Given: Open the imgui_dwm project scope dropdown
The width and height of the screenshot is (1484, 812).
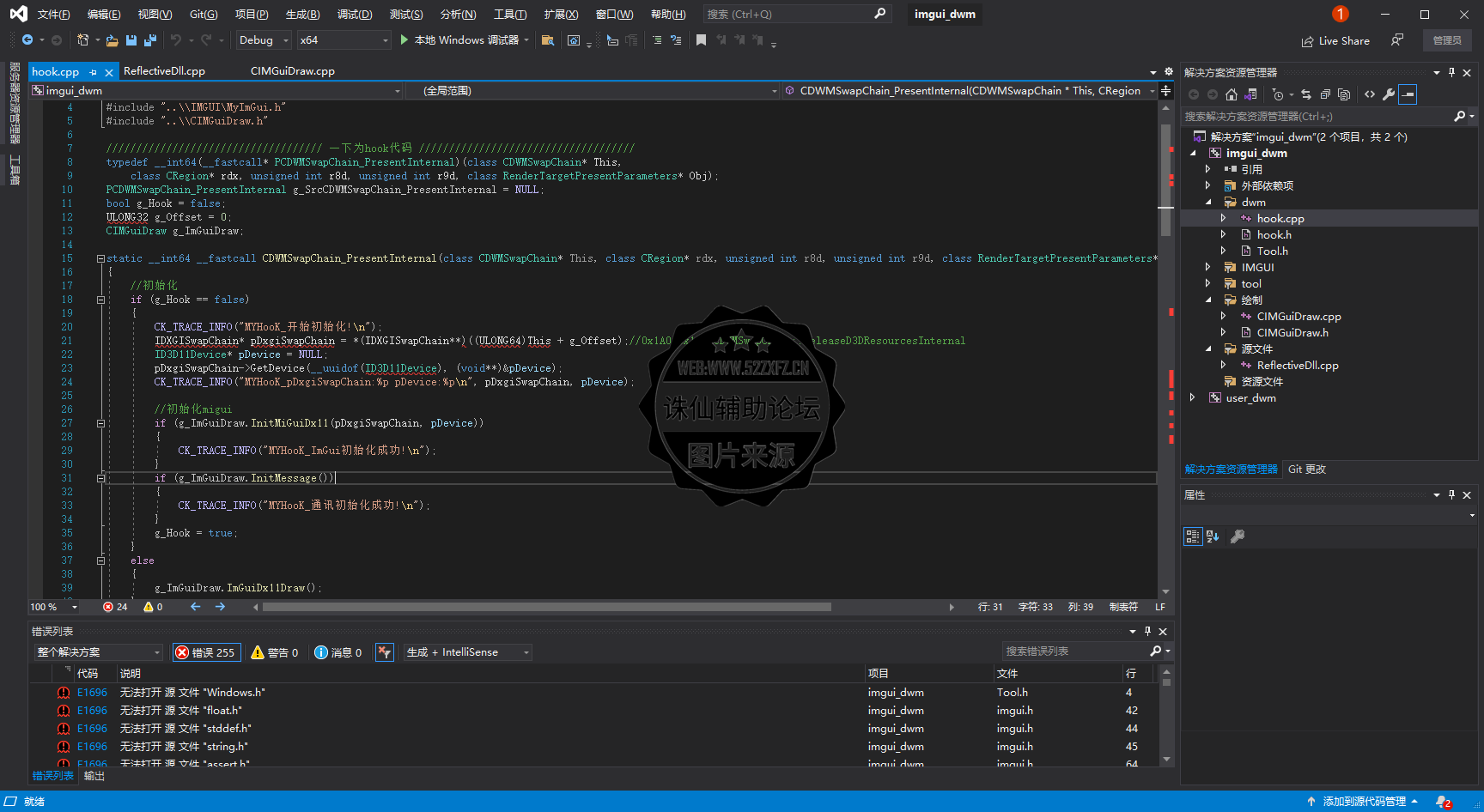Looking at the screenshot, I should (x=216, y=91).
